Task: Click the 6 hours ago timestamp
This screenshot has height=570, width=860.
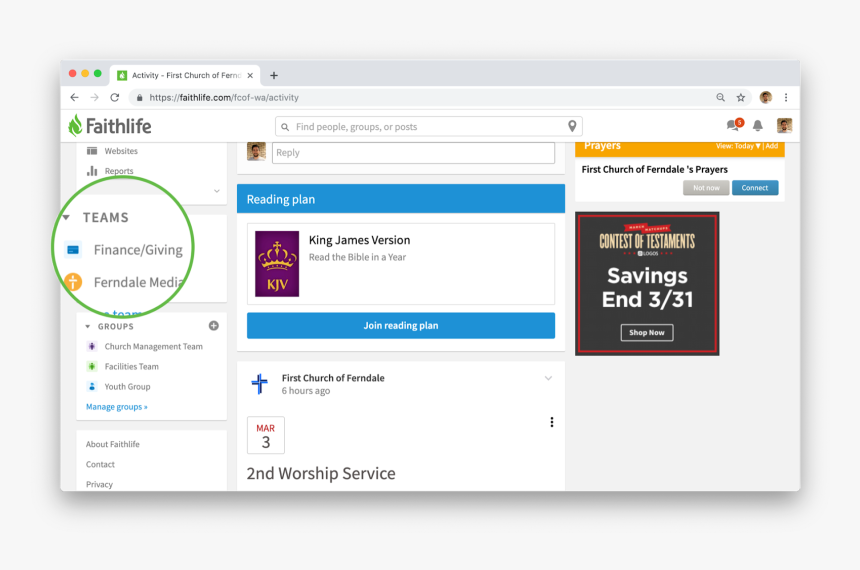Action: pos(305,391)
